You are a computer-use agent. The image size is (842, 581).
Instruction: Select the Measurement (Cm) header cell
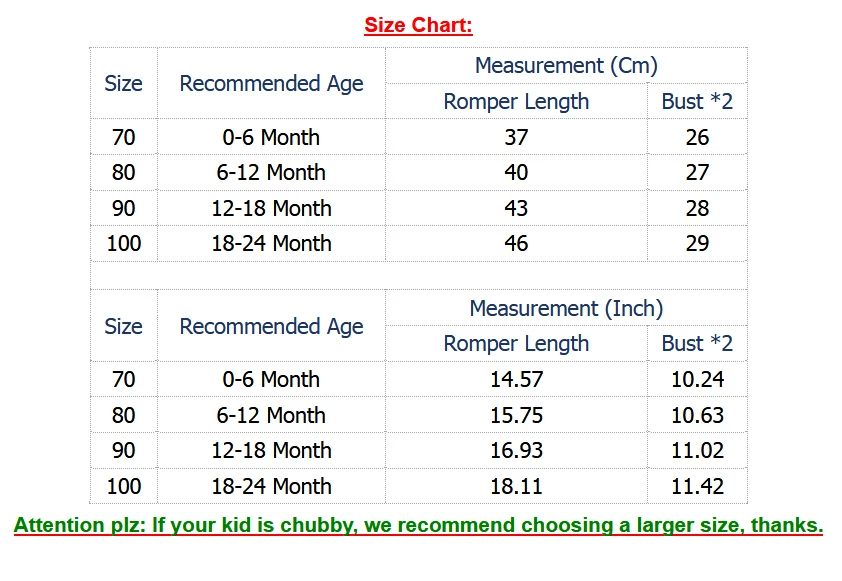[x=566, y=66]
